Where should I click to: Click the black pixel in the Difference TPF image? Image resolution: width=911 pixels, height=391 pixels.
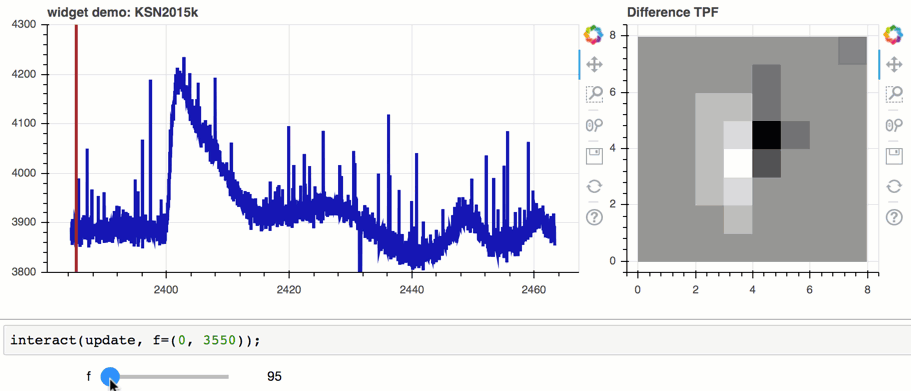click(x=766, y=135)
